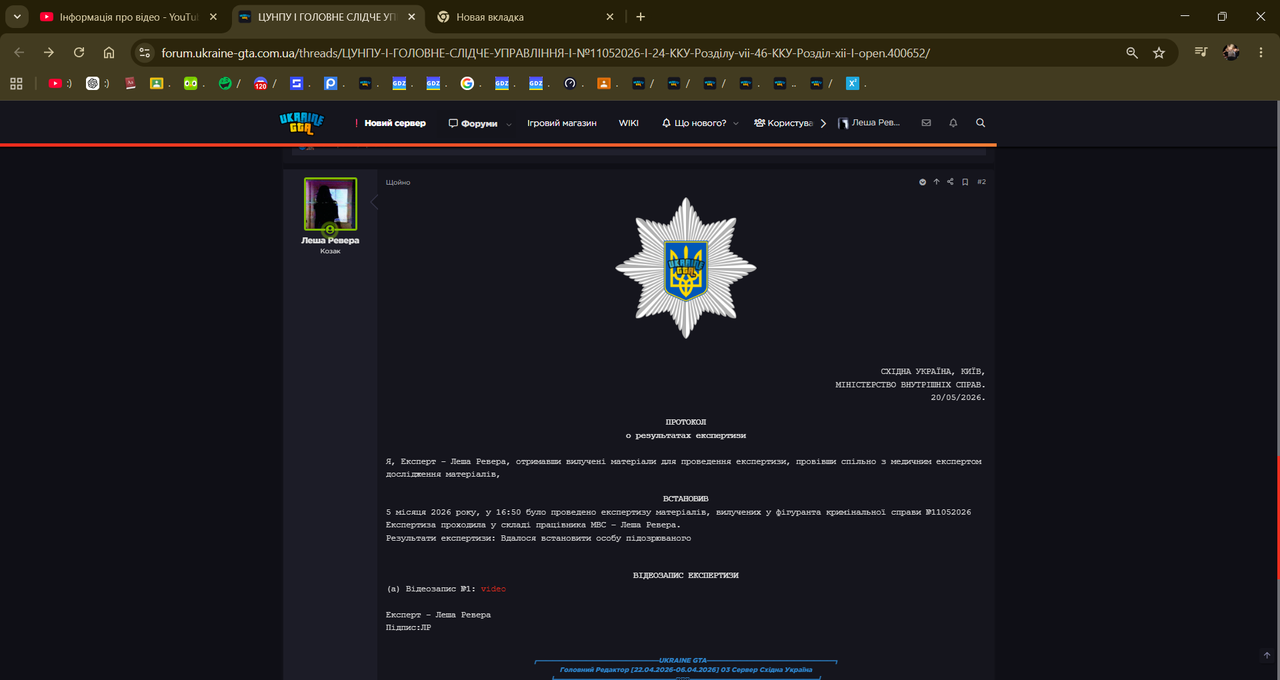The image size is (1280, 680).
Task: Open Користувачі in forum navigation
Action: coord(783,123)
